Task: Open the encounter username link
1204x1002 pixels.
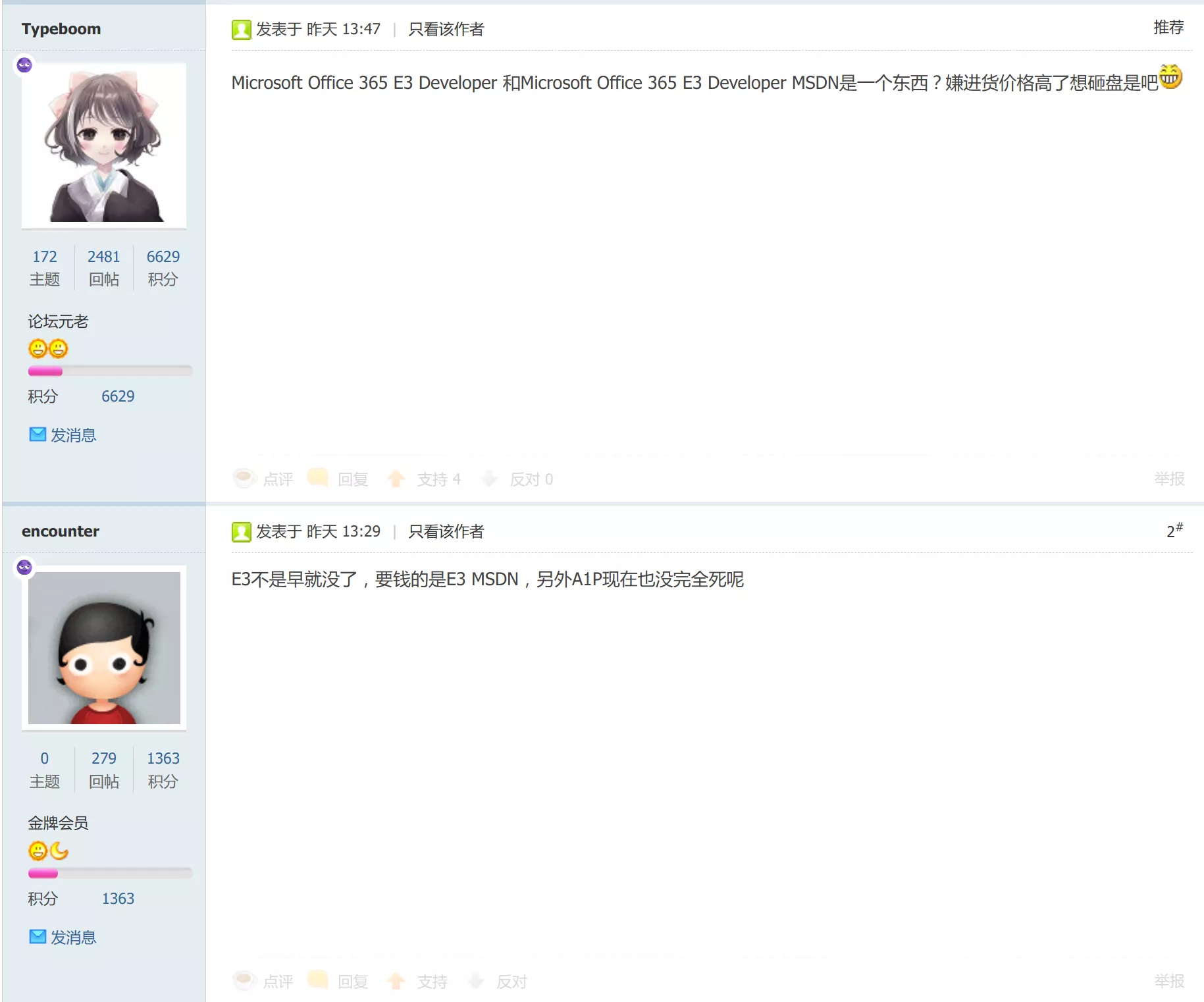Action: click(x=61, y=531)
